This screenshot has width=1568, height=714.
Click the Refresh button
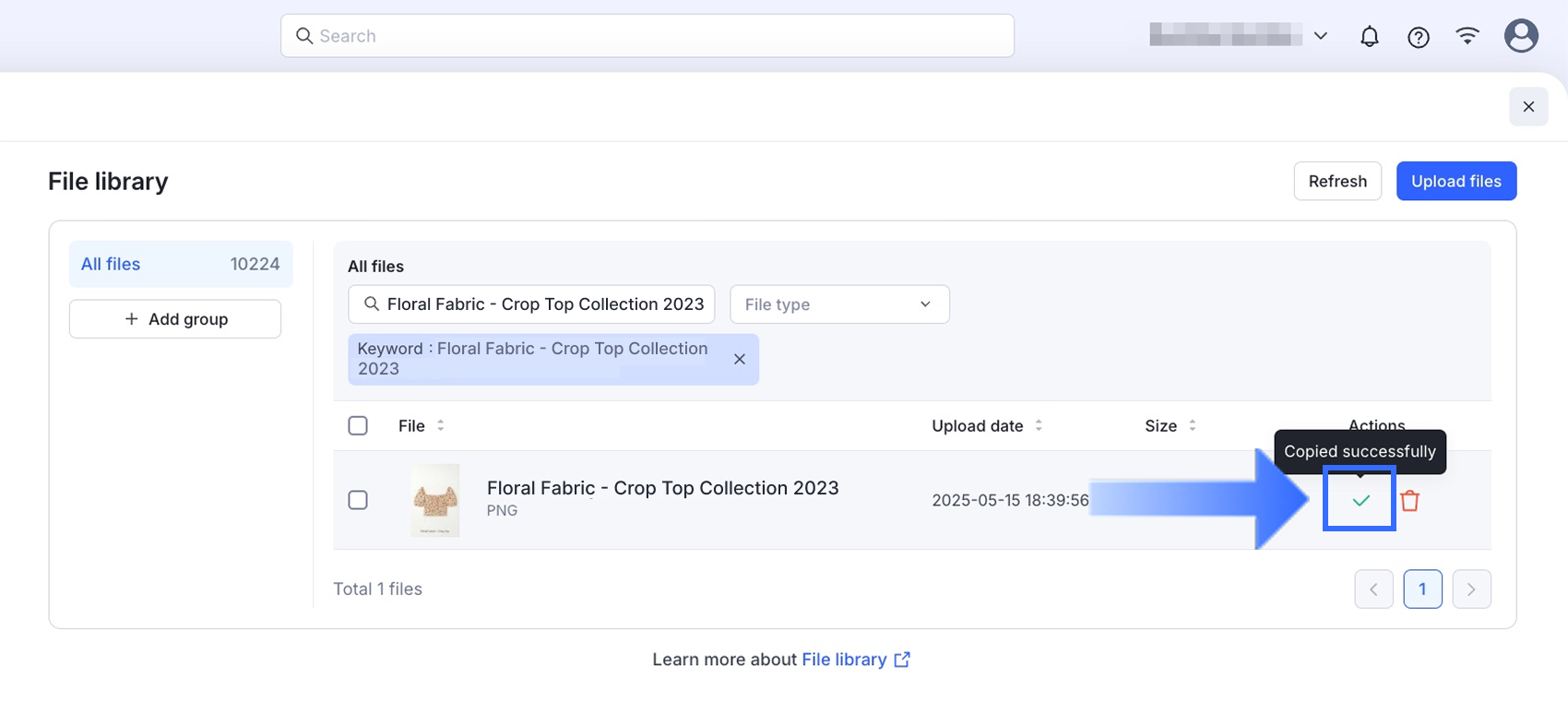(1337, 181)
